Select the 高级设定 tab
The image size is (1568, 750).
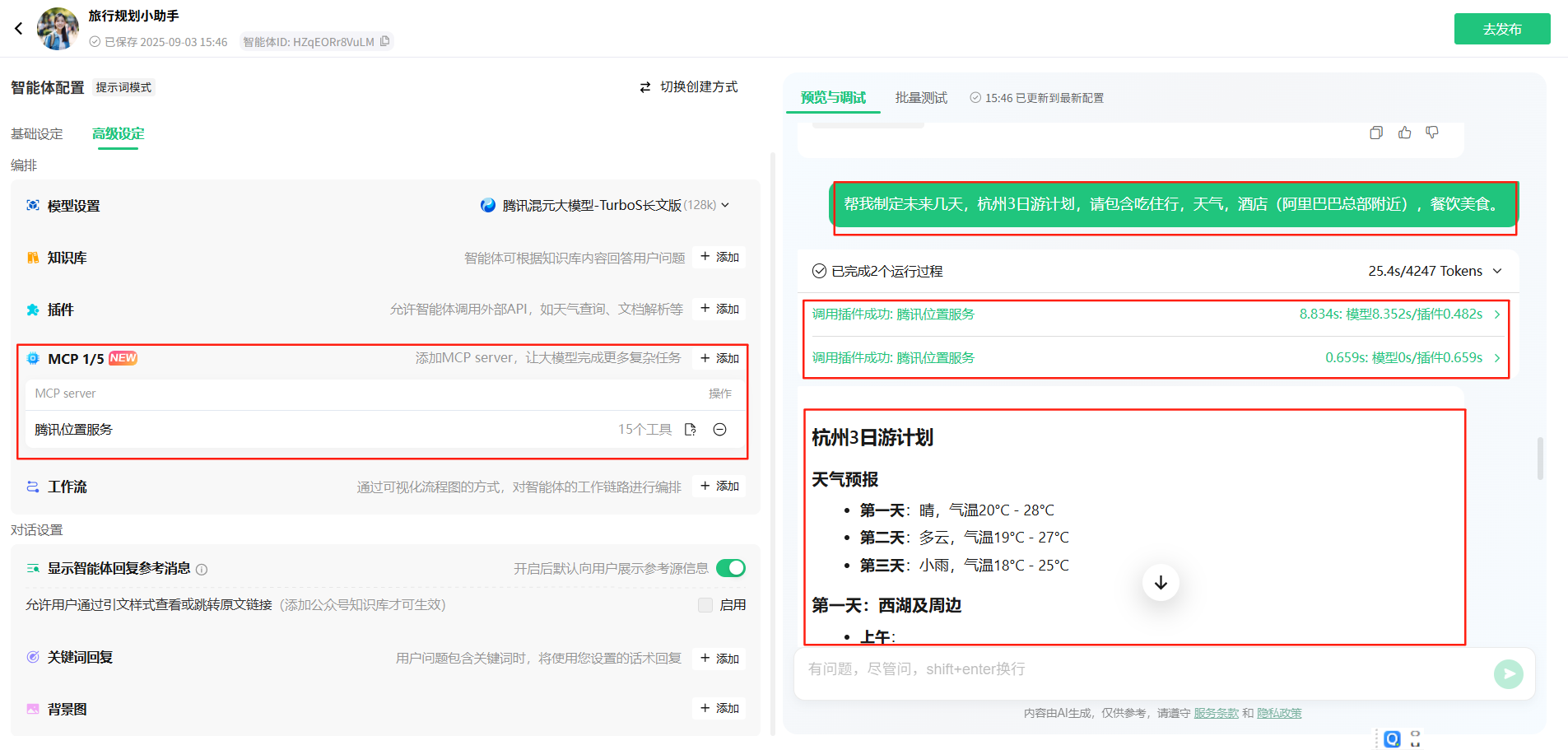(119, 133)
